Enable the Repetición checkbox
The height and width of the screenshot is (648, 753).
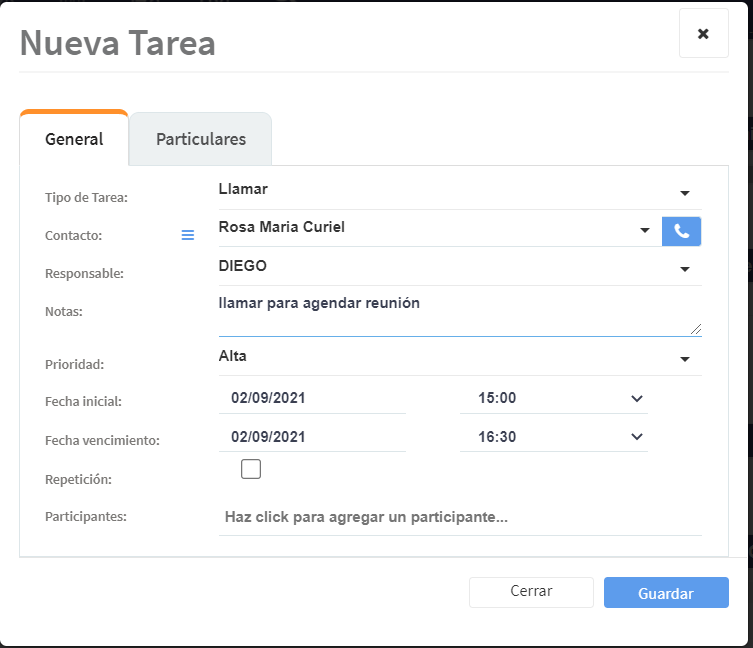pos(251,469)
